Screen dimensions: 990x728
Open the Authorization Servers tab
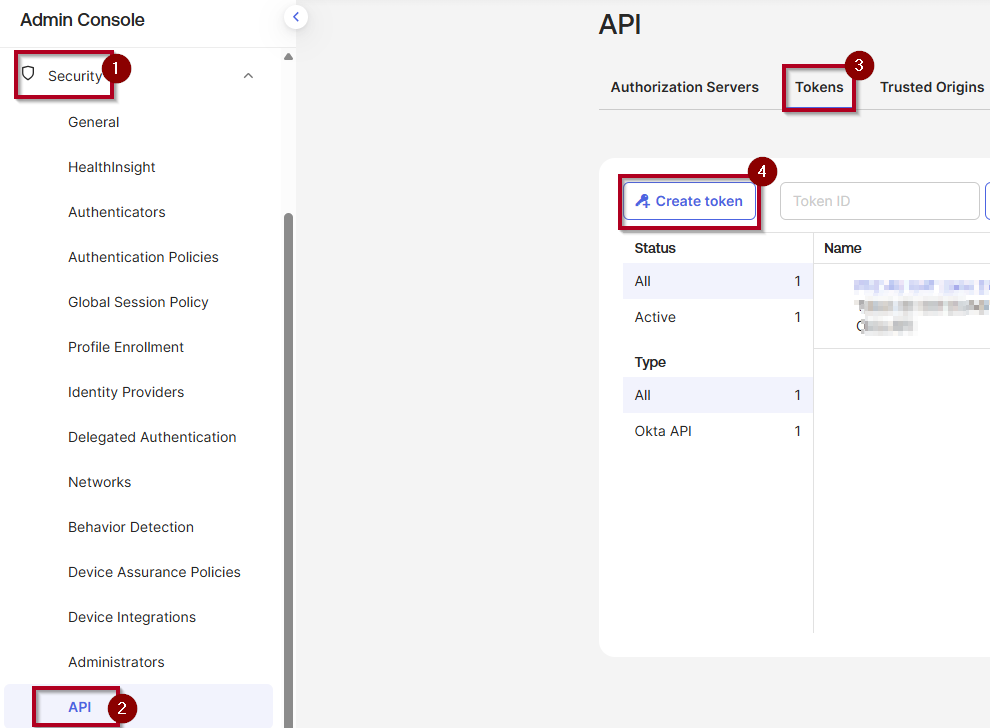(x=684, y=87)
